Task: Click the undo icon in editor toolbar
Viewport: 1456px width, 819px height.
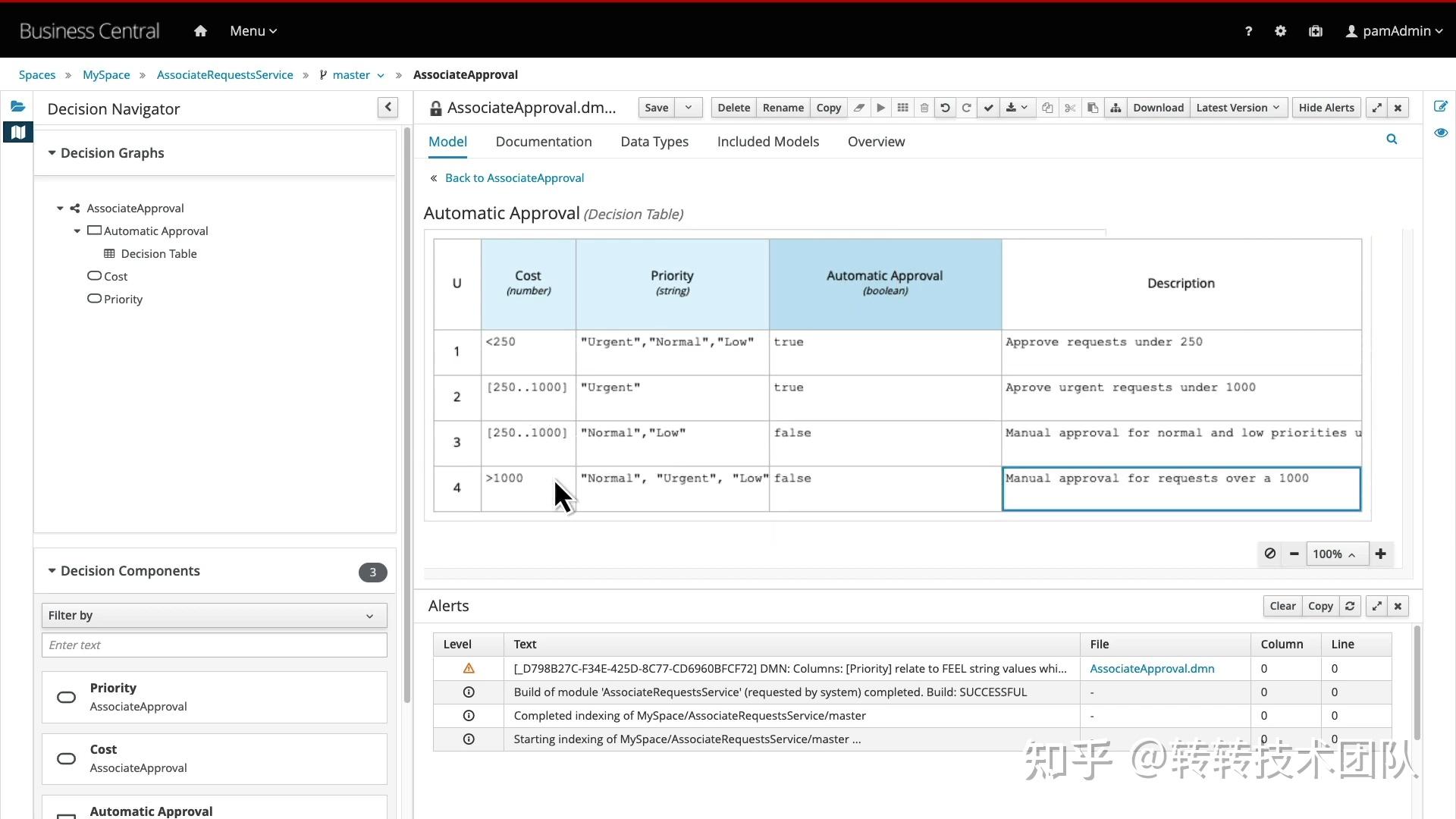Action: 945,108
